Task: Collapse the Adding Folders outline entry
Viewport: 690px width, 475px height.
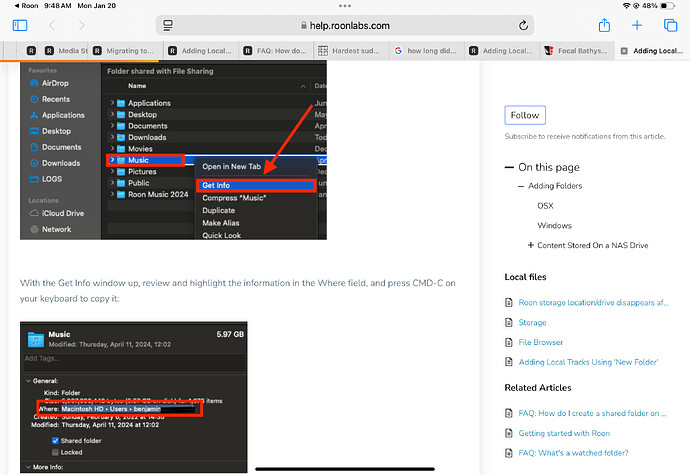Action: coord(521,186)
